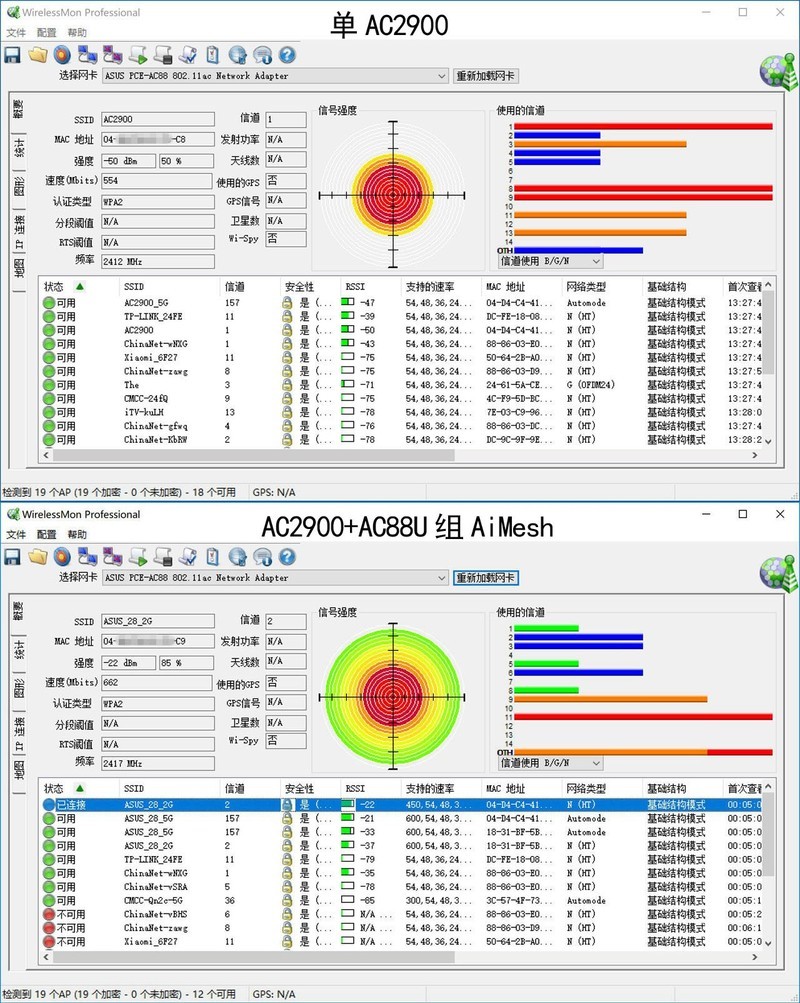Click the Save toolbar icon
800x1003 pixels.
tap(12, 55)
